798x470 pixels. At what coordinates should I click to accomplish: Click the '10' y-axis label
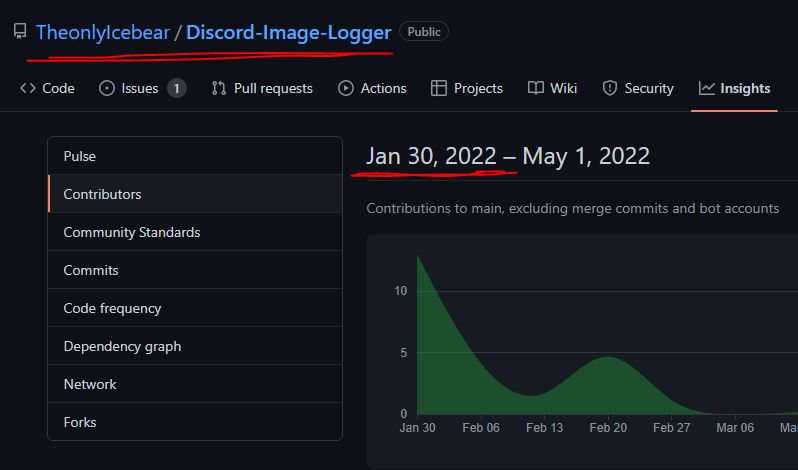pyautogui.click(x=401, y=291)
